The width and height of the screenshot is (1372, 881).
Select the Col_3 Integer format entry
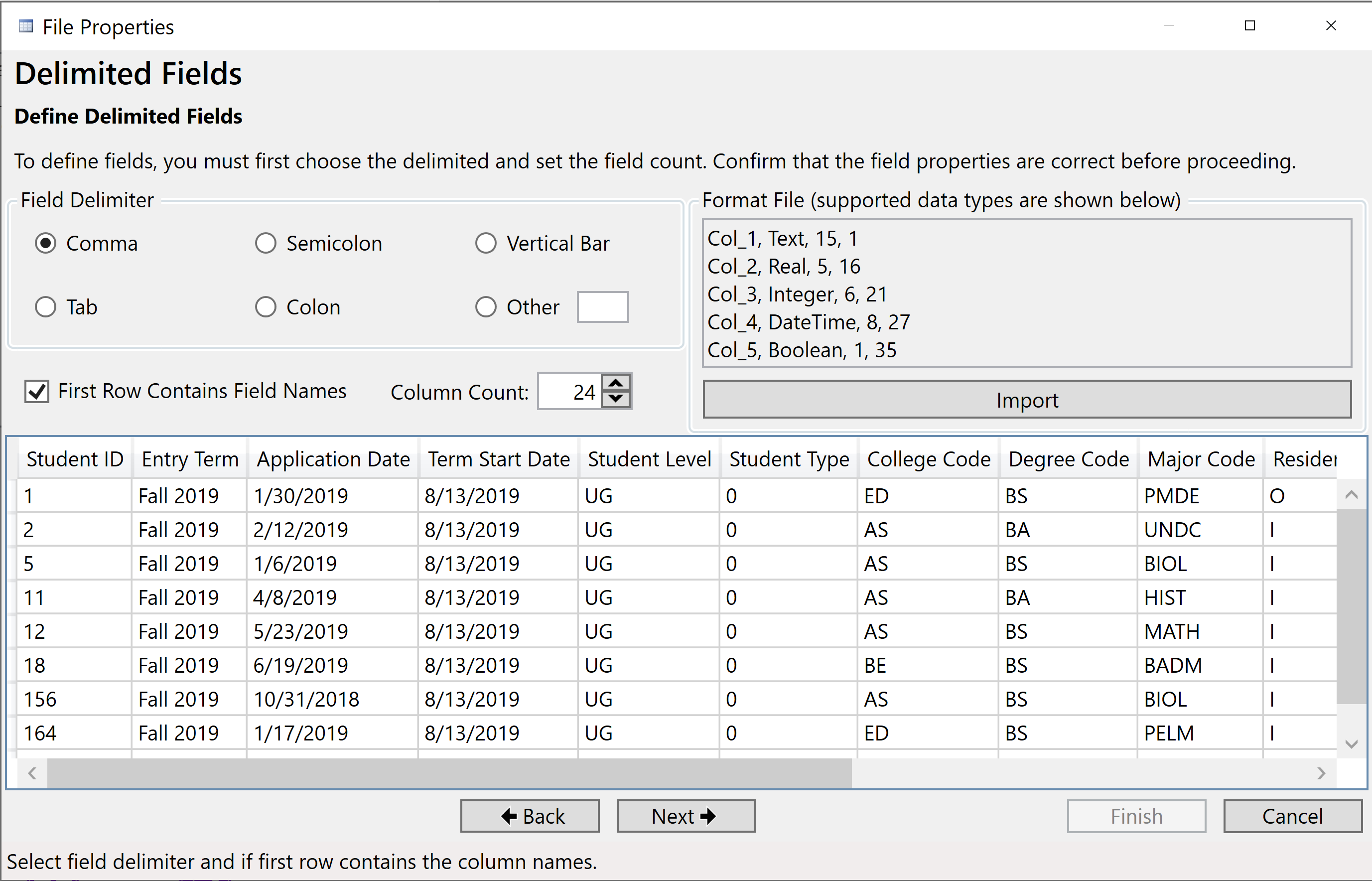[797, 294]
